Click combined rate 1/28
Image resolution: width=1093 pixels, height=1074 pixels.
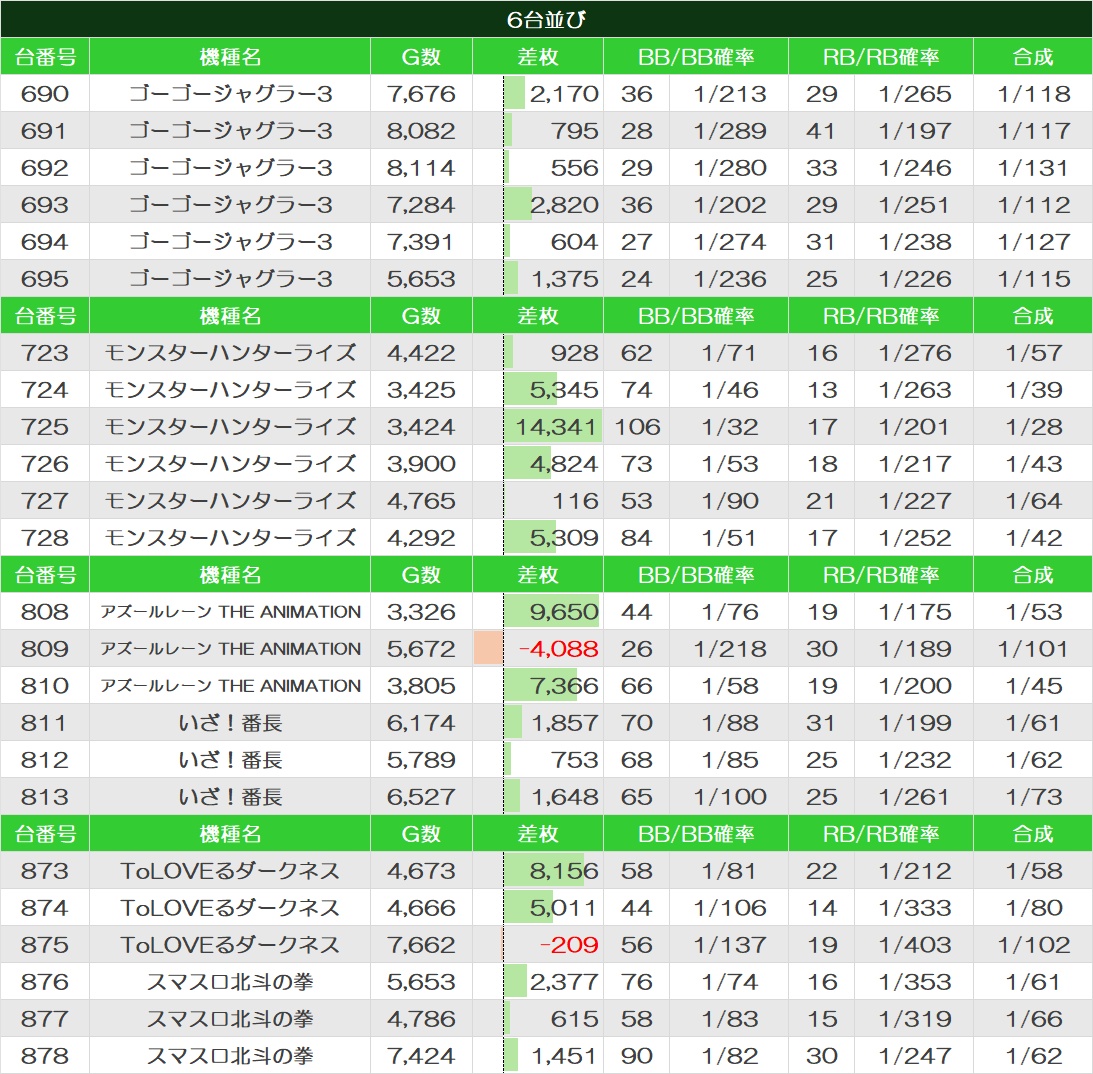(1033, 427)
